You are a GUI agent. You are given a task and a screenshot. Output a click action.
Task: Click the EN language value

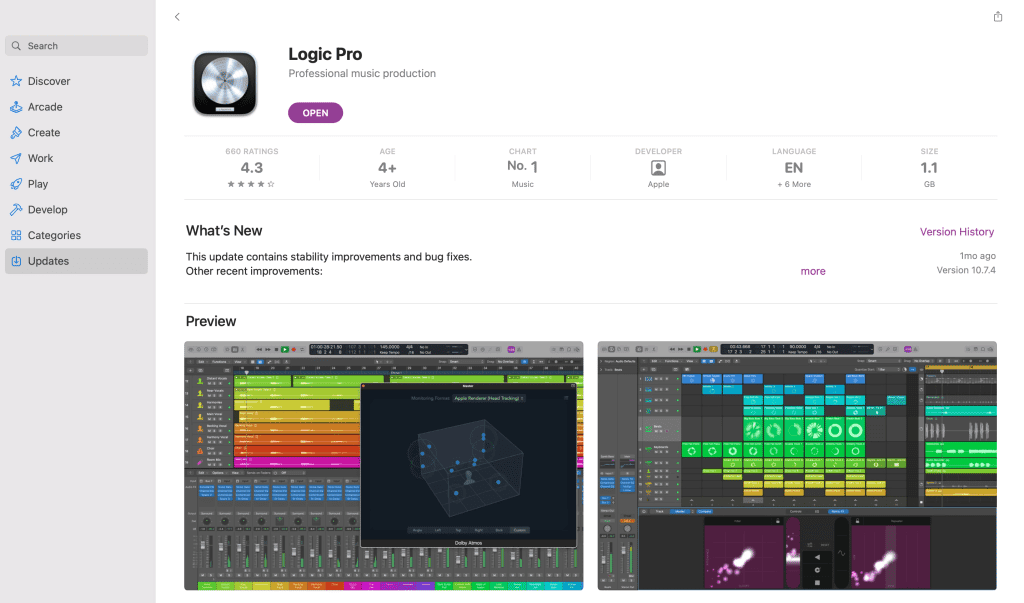coord(793,168)
